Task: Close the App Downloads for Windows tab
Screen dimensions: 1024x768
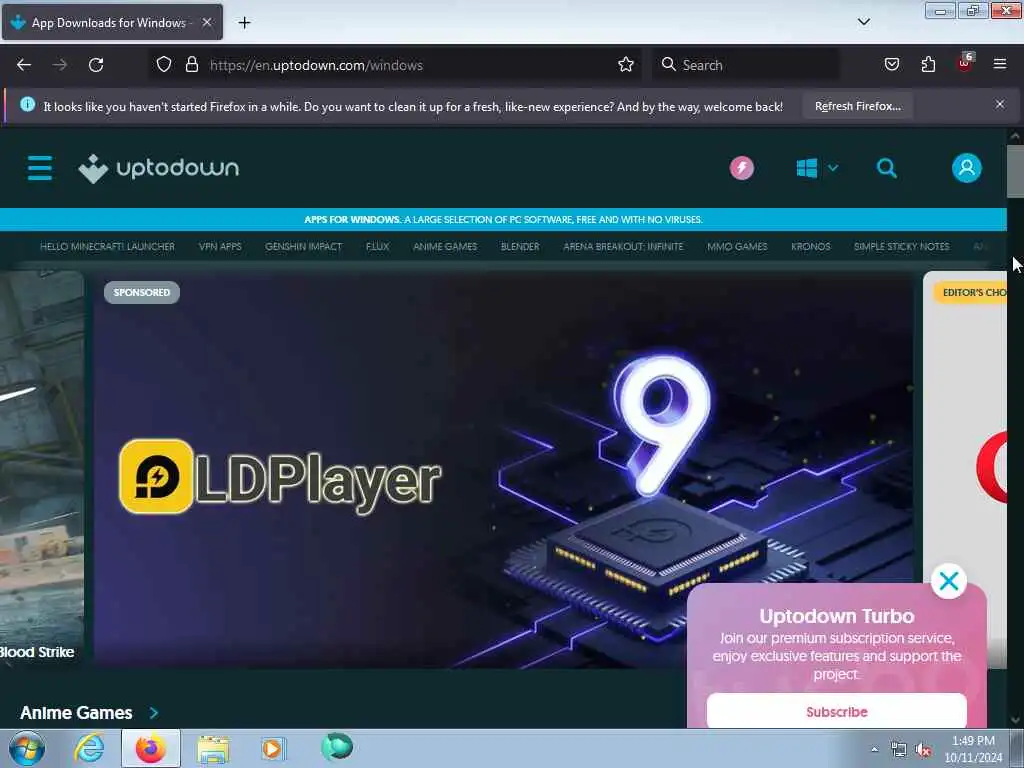Action: [207, 22]
